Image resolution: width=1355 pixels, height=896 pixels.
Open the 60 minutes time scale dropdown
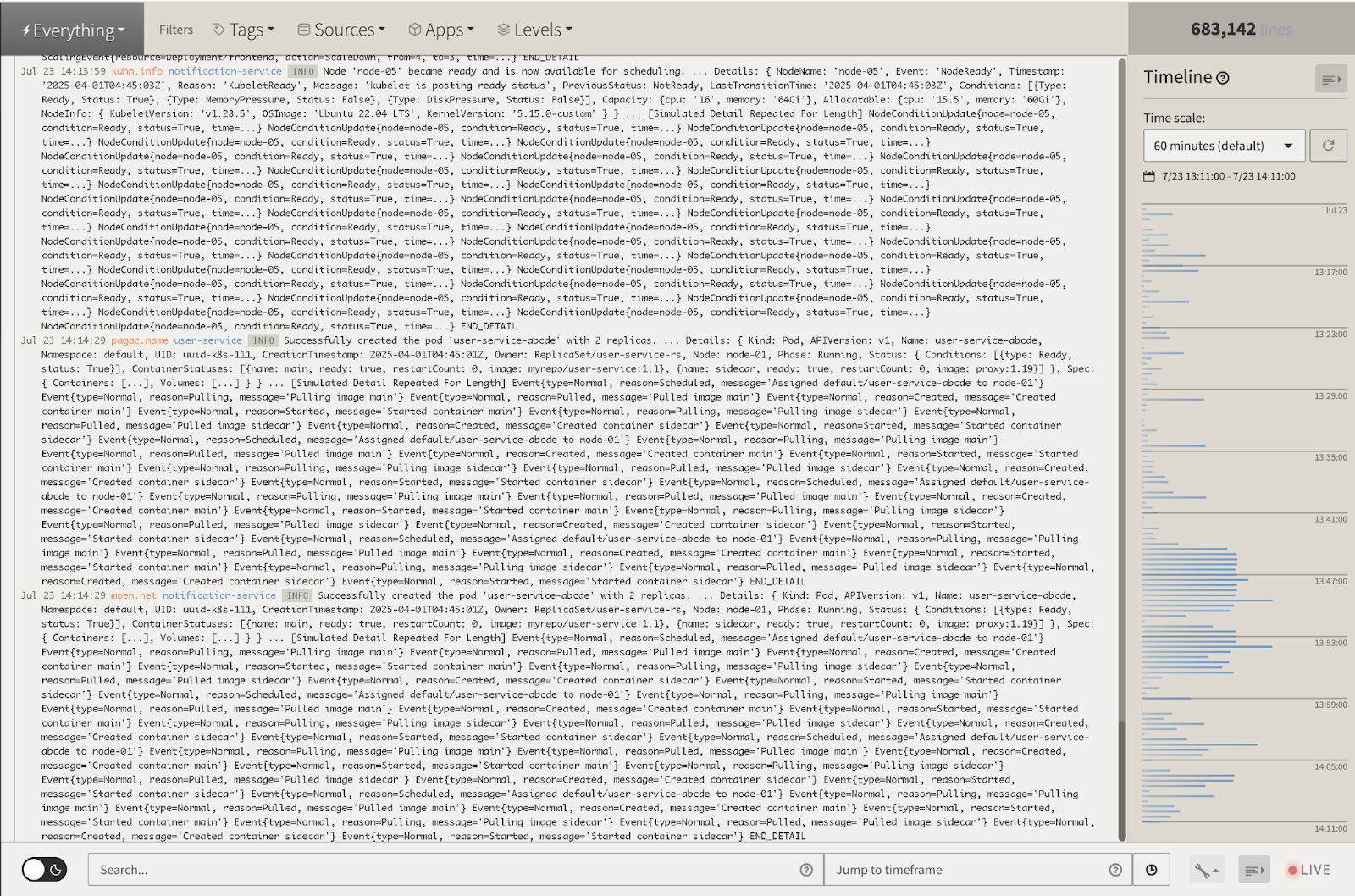coord(1224,146)
